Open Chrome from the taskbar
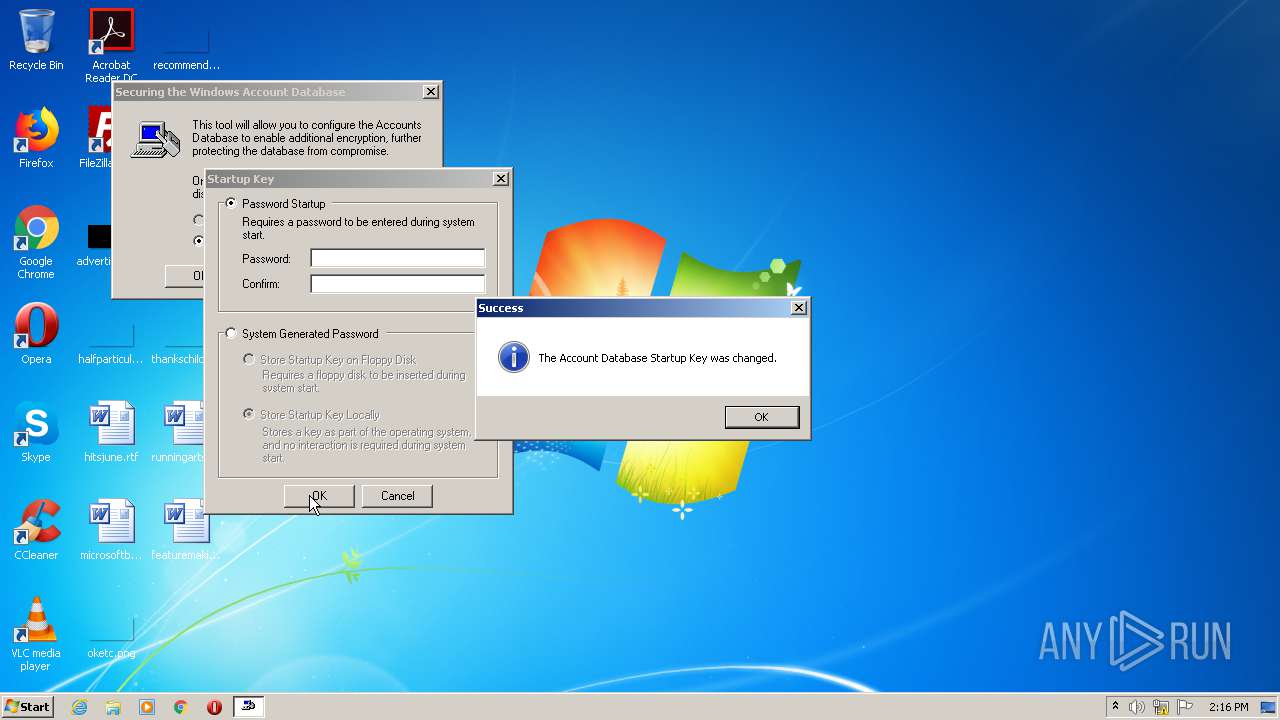 point(181,707)
